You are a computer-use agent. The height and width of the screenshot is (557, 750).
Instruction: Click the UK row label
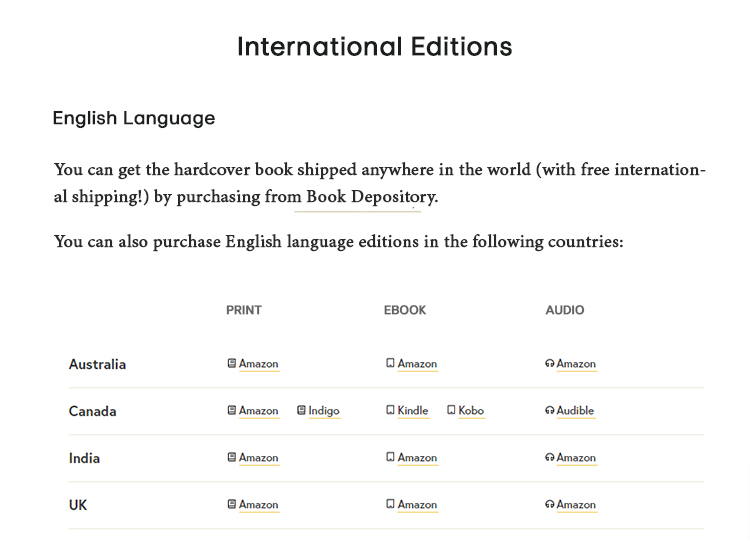click(78, 505)
